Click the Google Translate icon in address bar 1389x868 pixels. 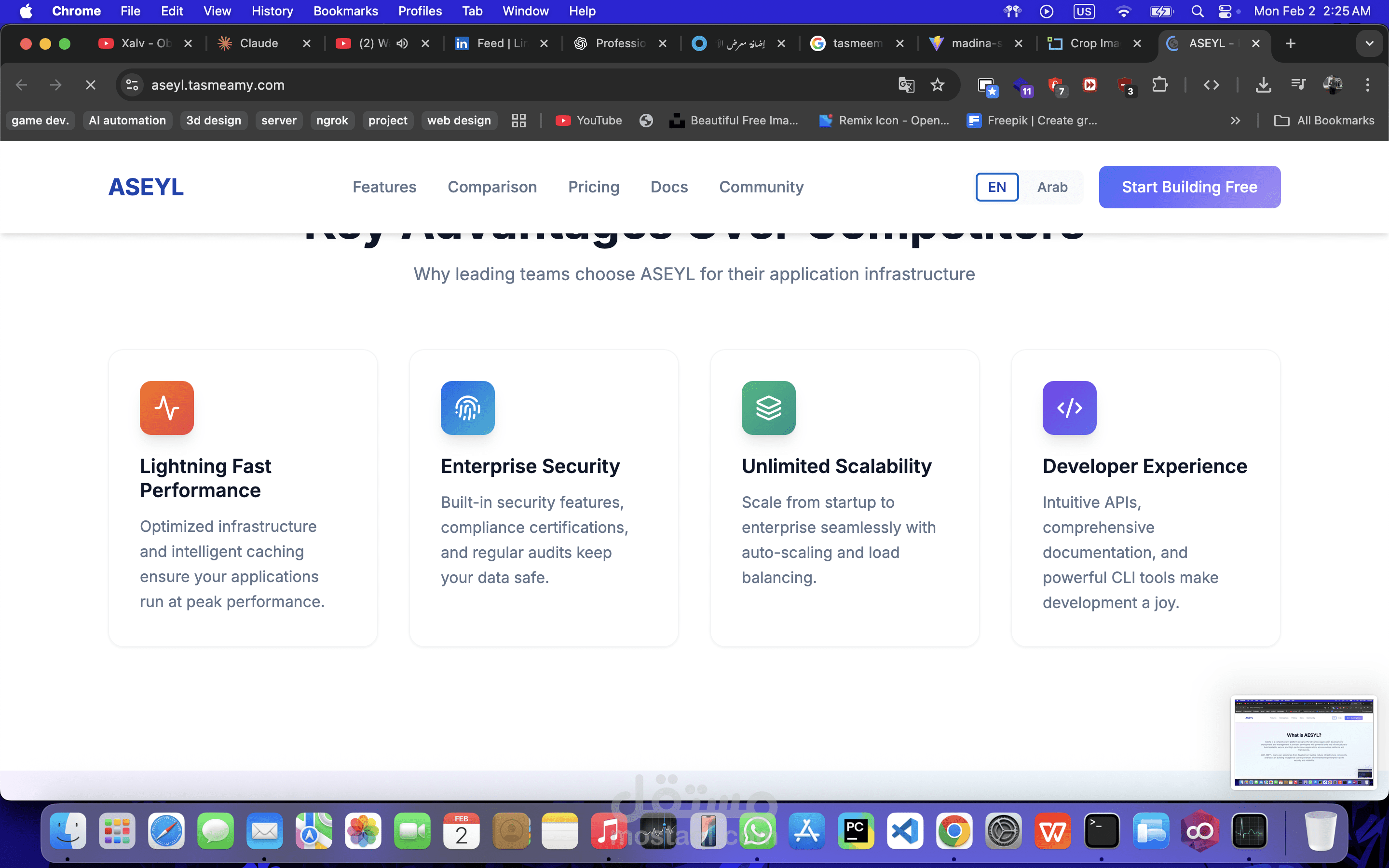[906, 85]
